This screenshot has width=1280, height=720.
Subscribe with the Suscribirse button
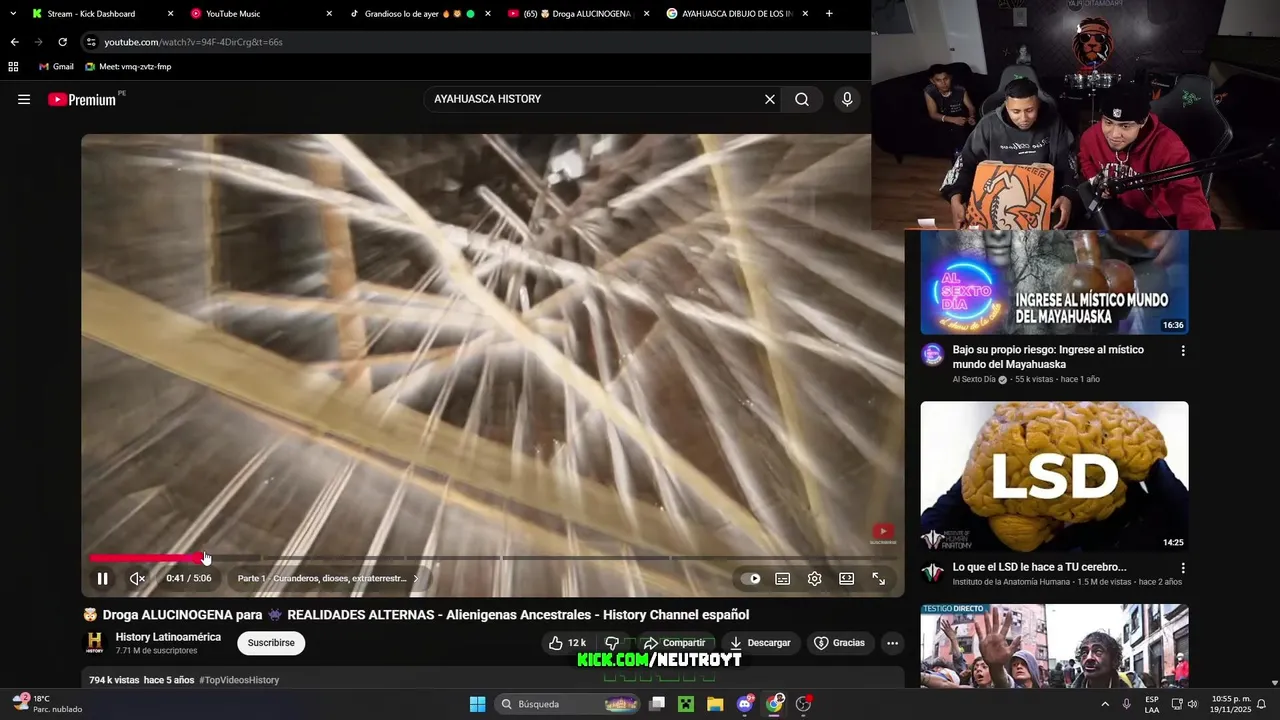coord(271,643)
